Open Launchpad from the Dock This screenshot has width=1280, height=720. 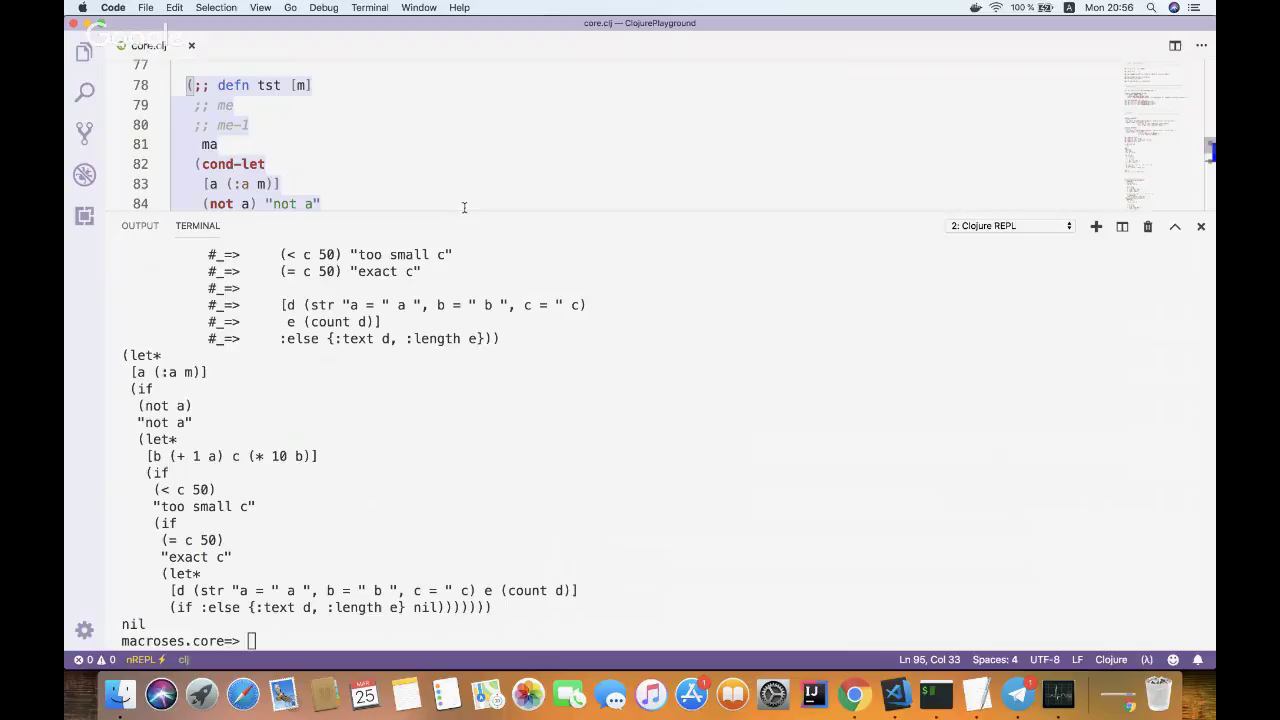202,693
